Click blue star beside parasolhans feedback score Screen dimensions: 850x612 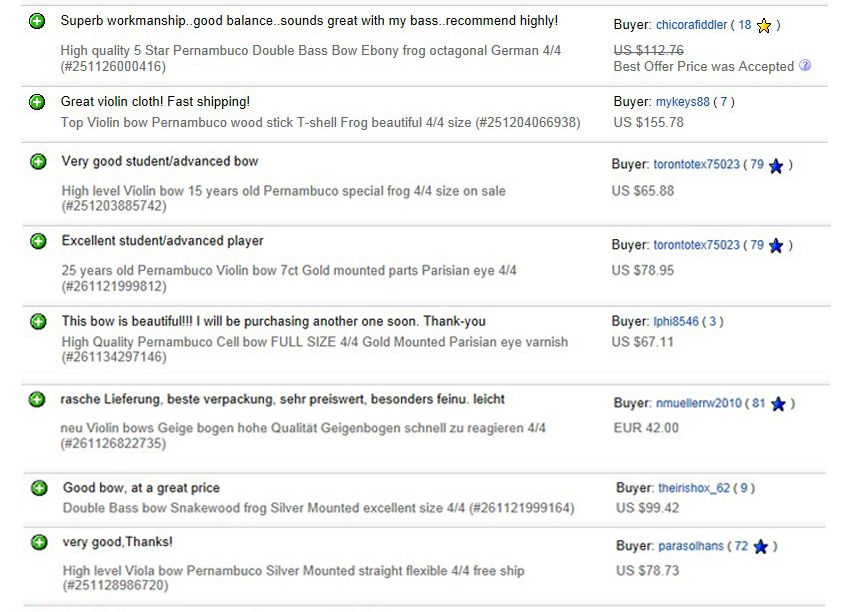click(761, 546)
